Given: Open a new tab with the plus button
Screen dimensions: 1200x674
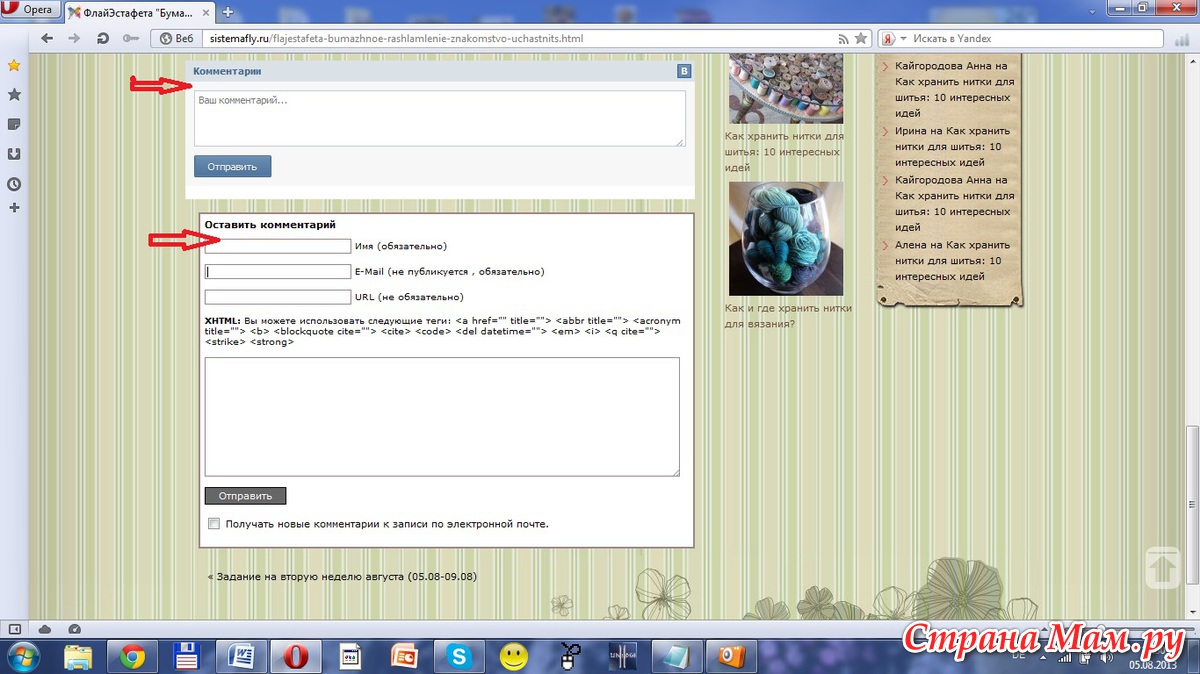Looking at the screenshot, I should coord(227,12).
